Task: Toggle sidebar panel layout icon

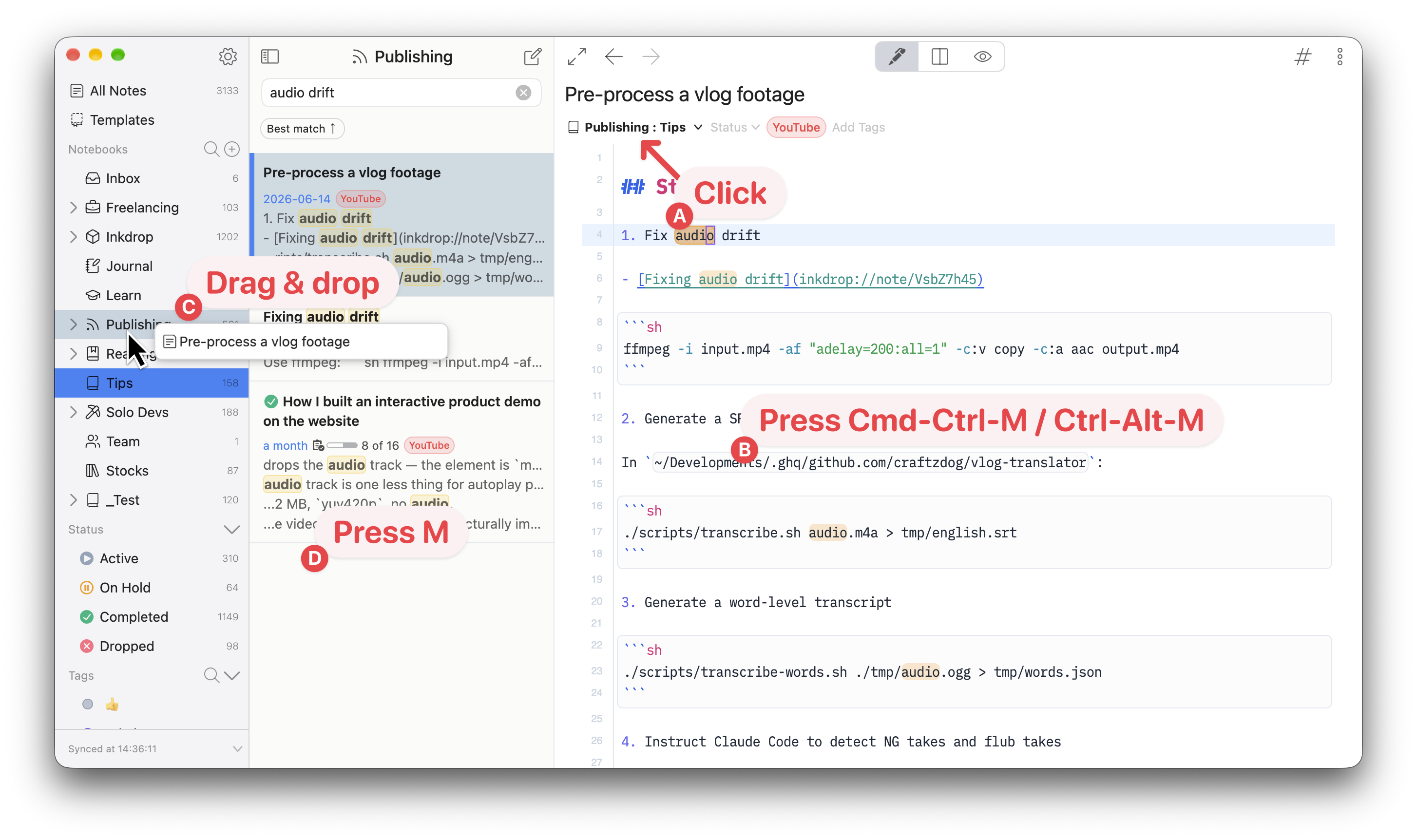Action: click(270, 56)
